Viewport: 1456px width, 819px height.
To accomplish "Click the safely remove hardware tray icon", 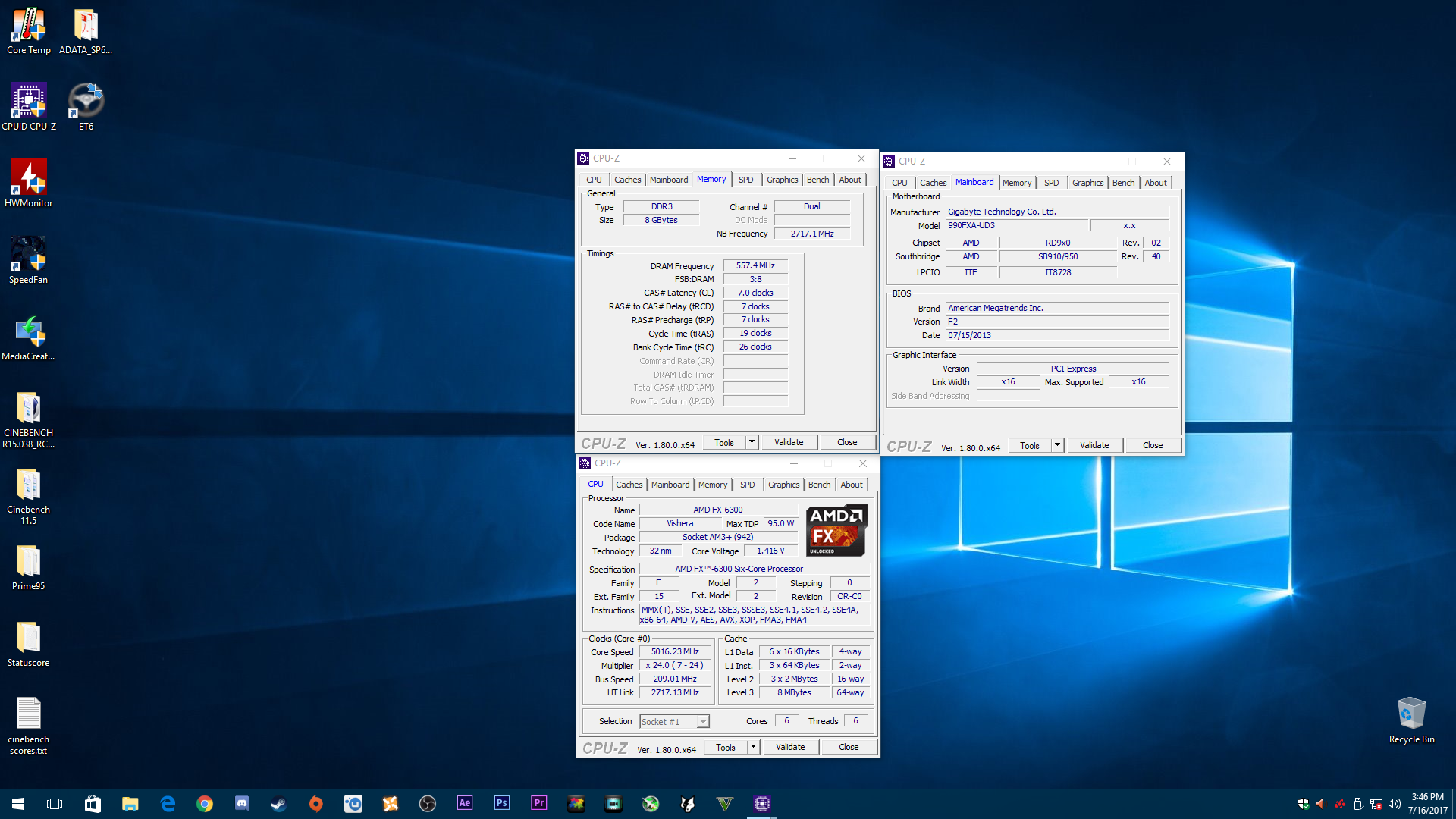I will pyautogui.click(x=1358, y=804).
